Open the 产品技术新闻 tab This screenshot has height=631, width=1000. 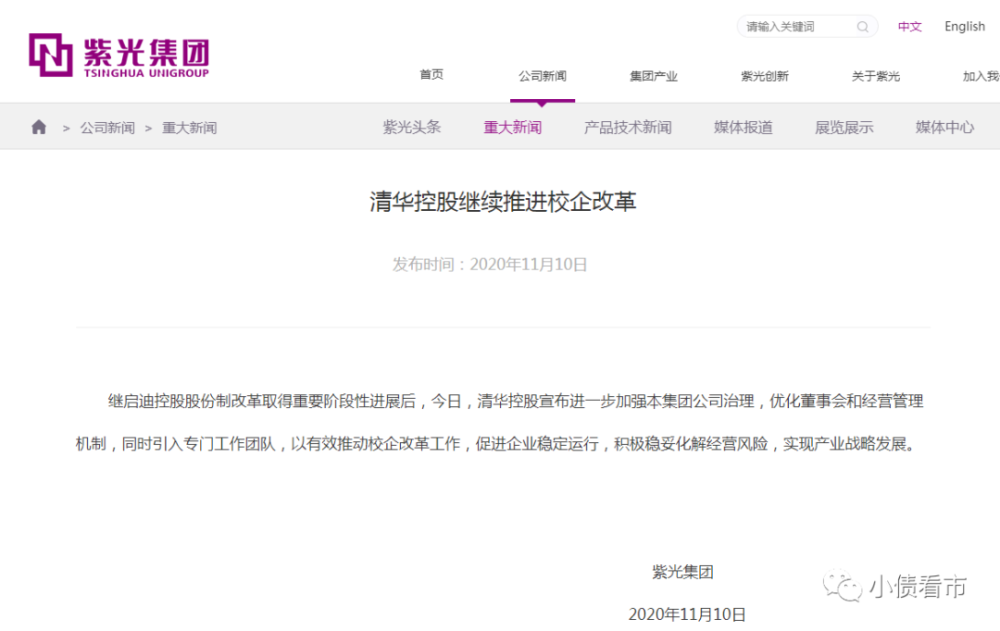[x=627, y=127]
